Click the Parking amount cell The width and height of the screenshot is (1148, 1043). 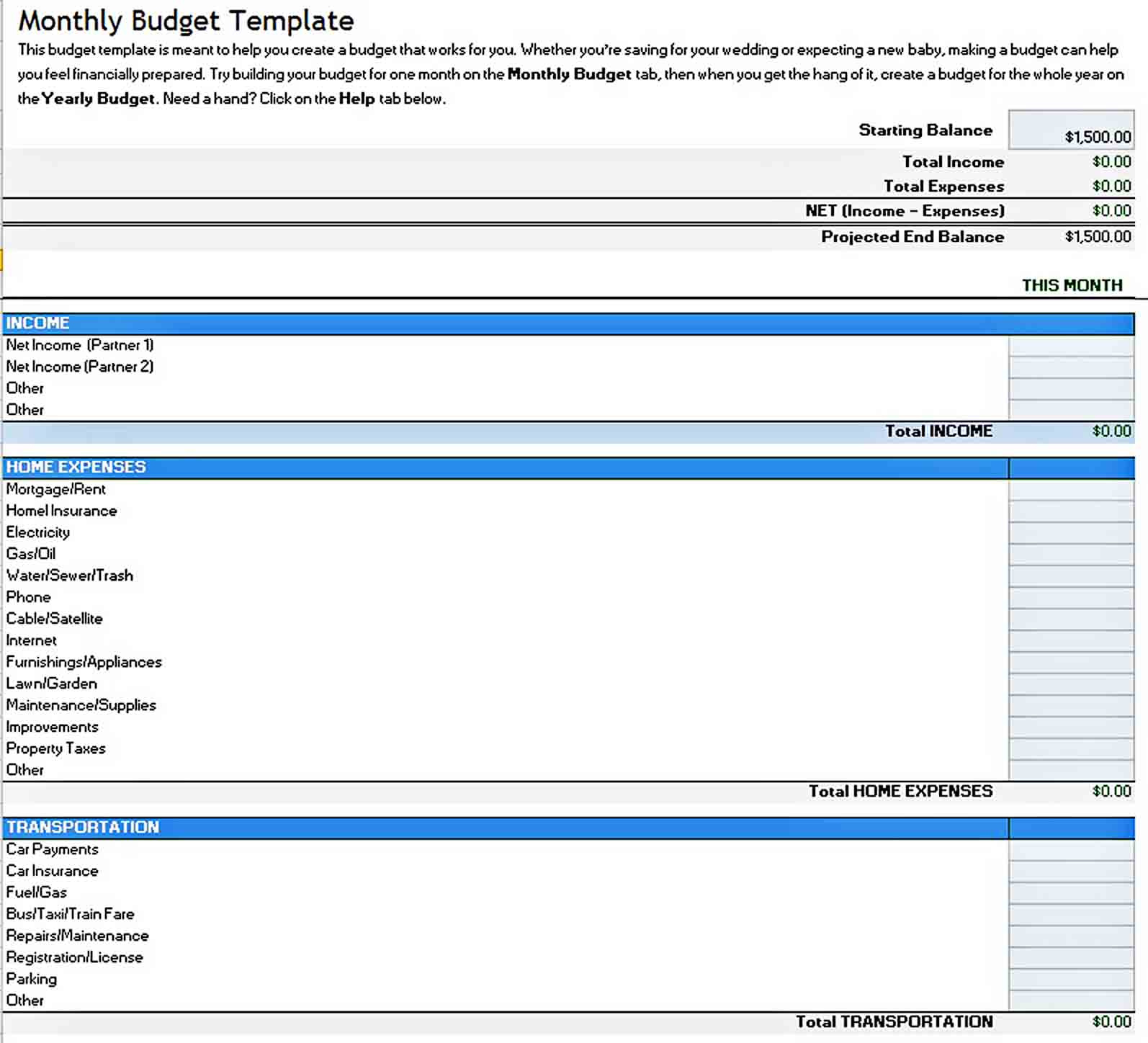[x=1071, y=980]
